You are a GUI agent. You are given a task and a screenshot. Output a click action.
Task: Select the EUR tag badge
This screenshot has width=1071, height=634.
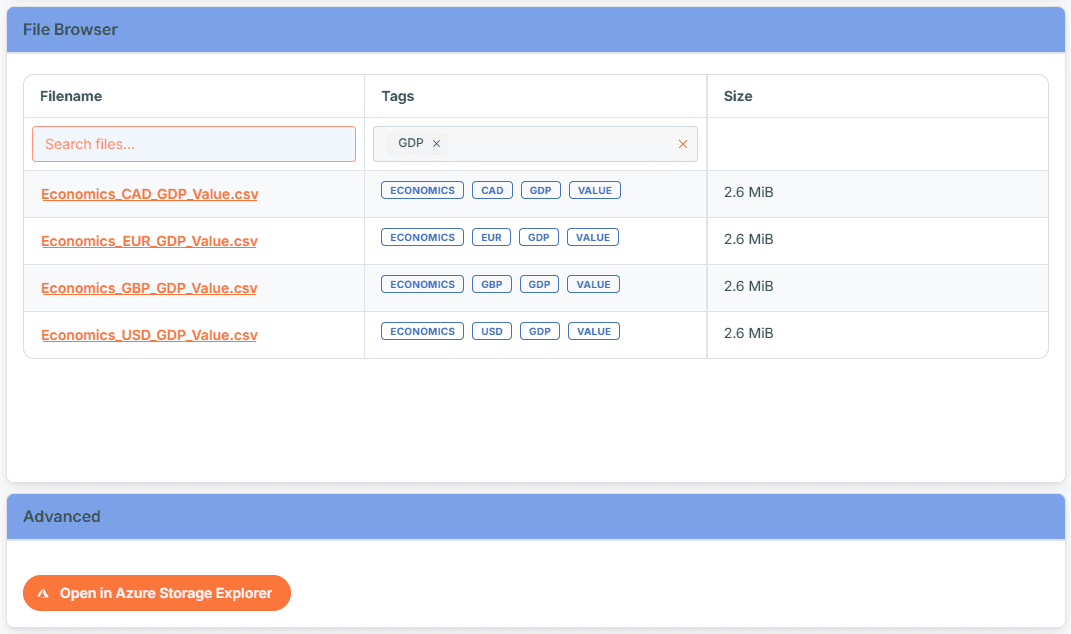click(491, 237)
